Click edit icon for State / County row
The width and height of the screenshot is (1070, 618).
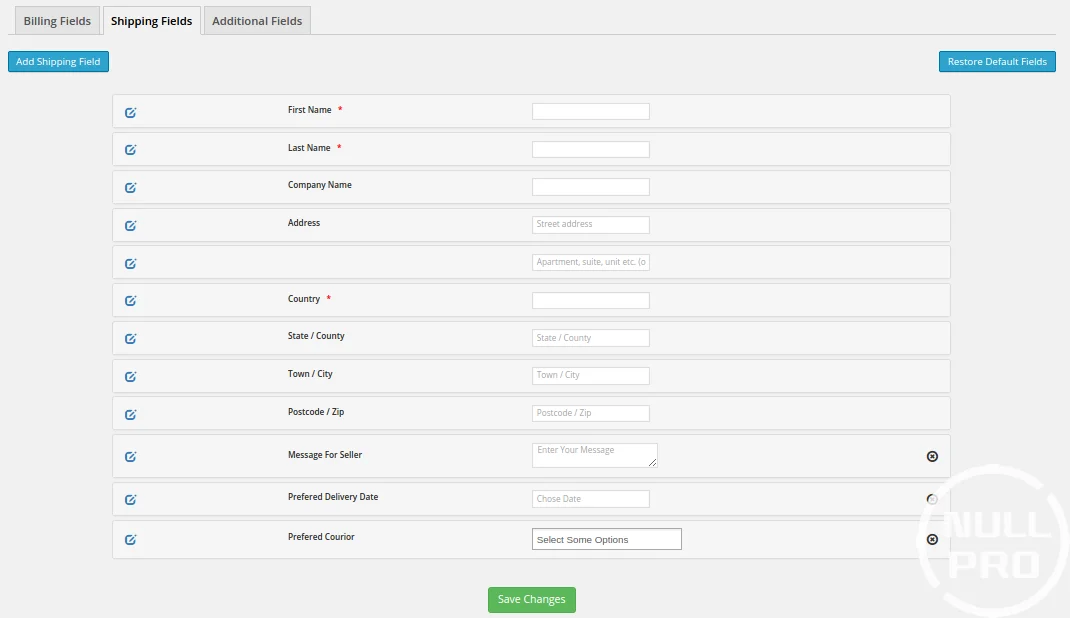click(x=130, y=338)
